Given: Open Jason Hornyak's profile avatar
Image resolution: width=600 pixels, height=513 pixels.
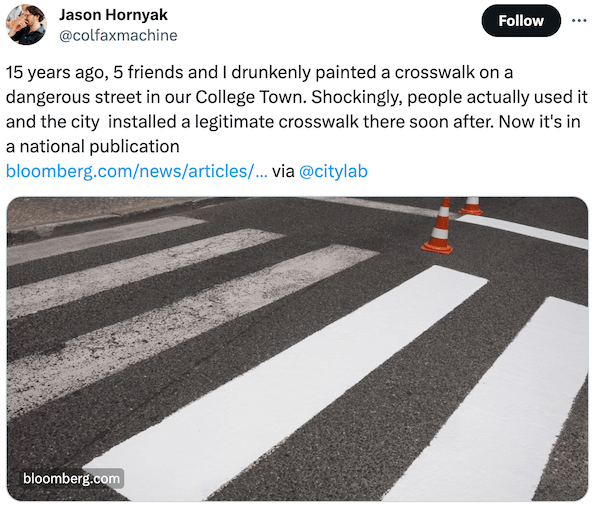Looking at the screenshot, I should coord(27,25).
